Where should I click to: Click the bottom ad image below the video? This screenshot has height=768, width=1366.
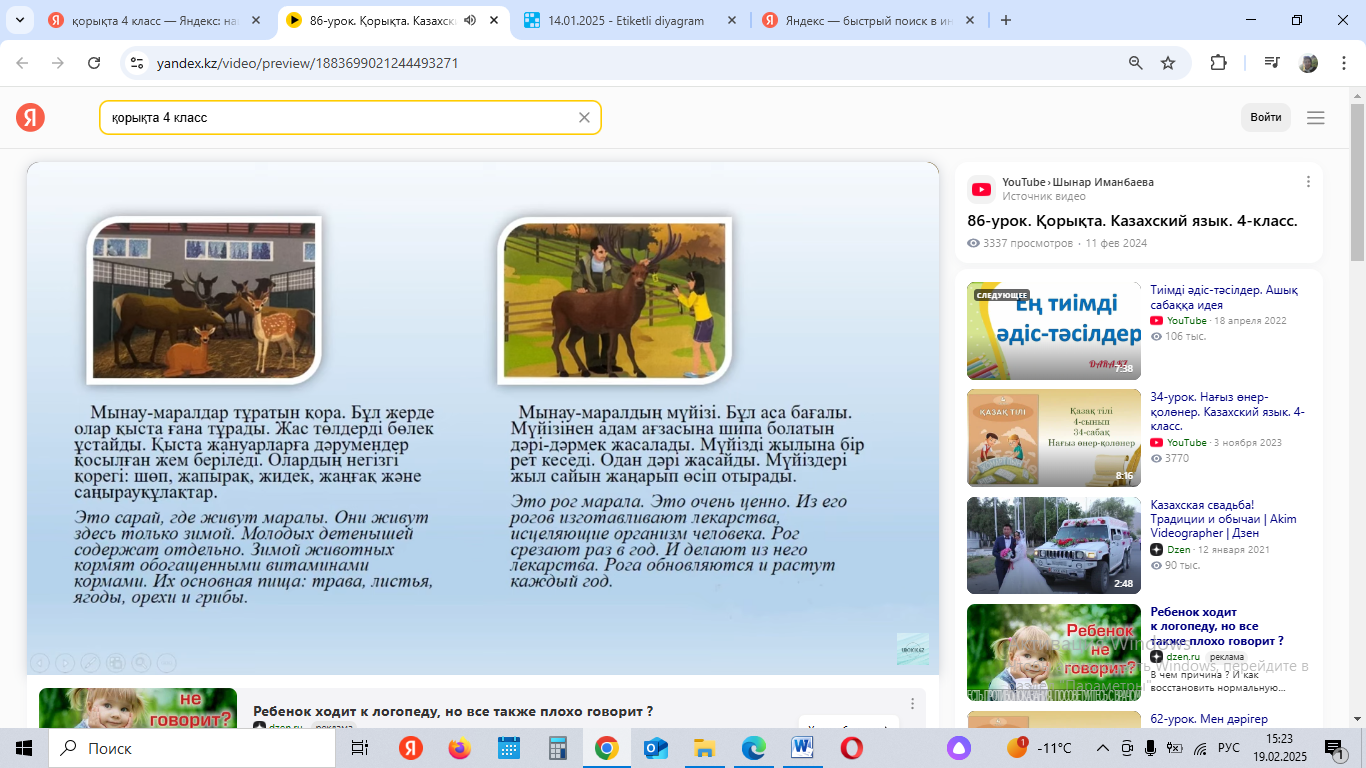(x=138, y=708)
